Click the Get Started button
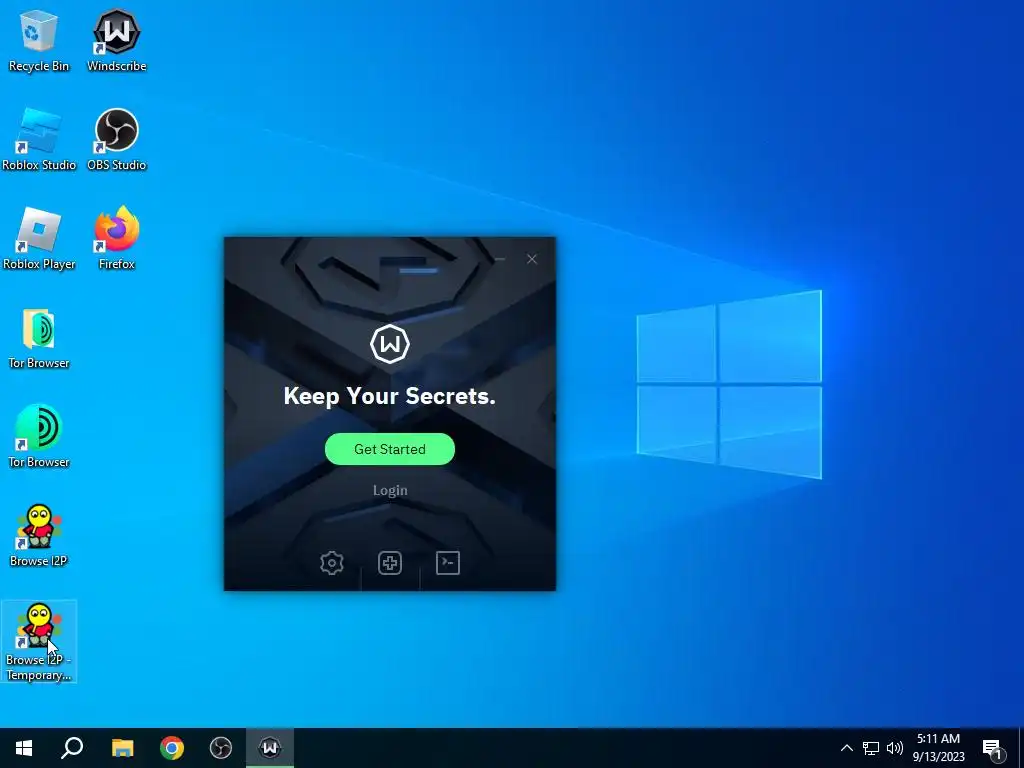Screen dimensions: 1024x768 tap(390, 449)
